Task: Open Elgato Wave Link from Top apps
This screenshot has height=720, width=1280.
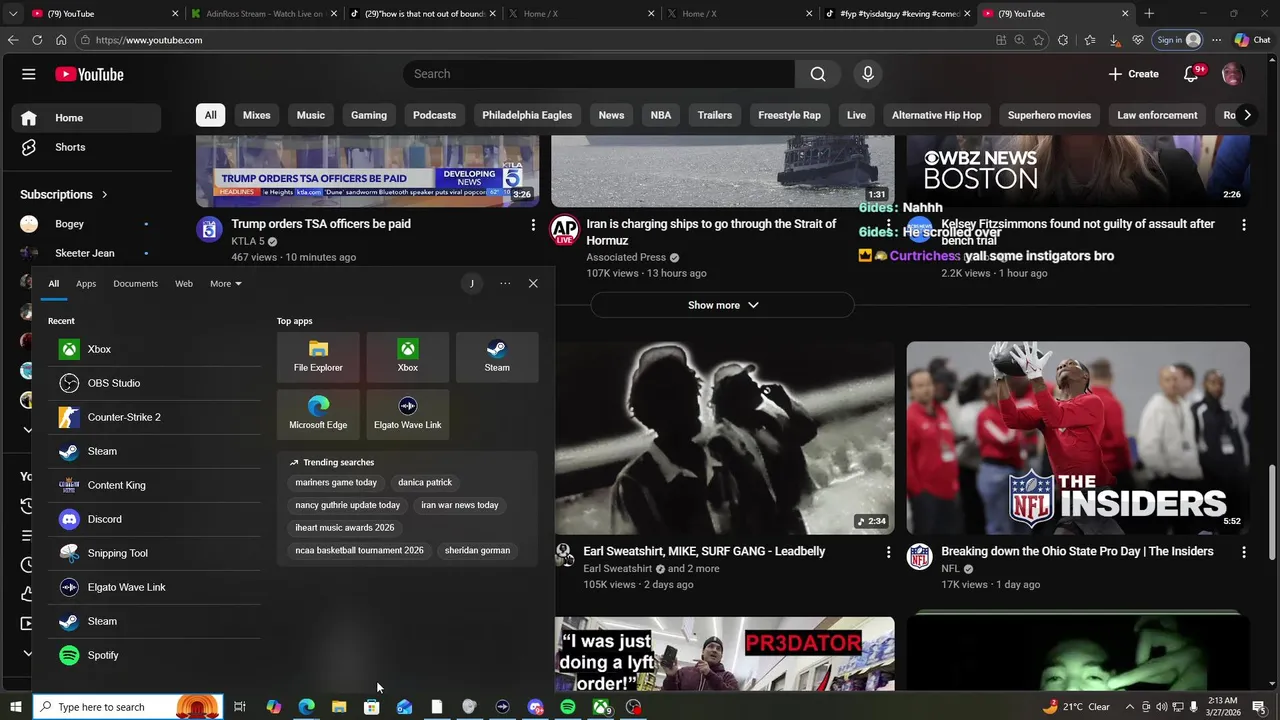Action: 407,413
